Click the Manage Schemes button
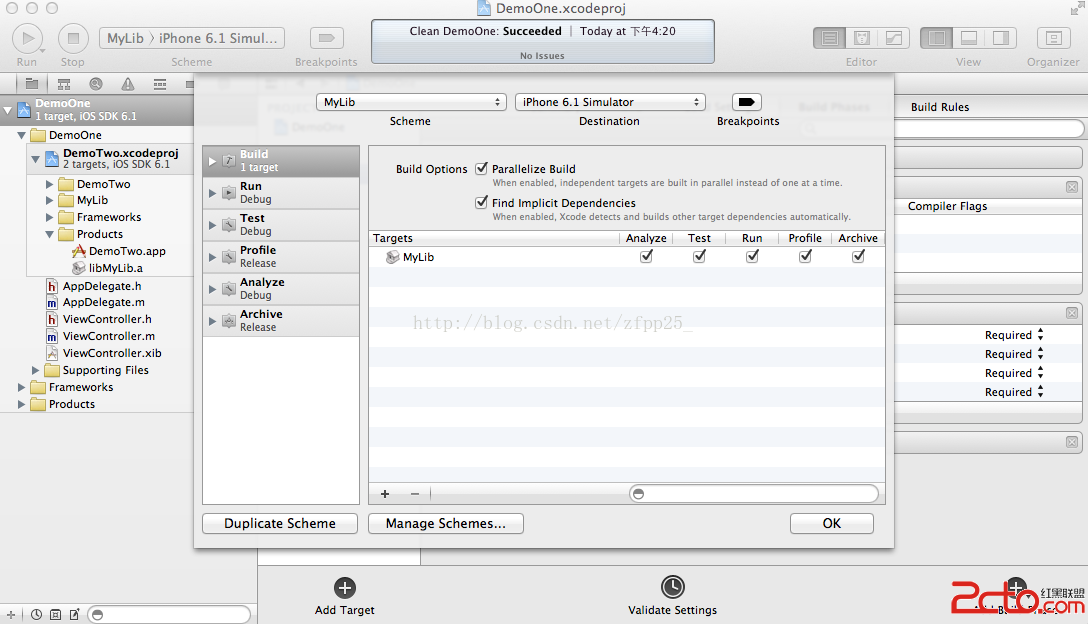1088x624 pixels. (446, 523)
